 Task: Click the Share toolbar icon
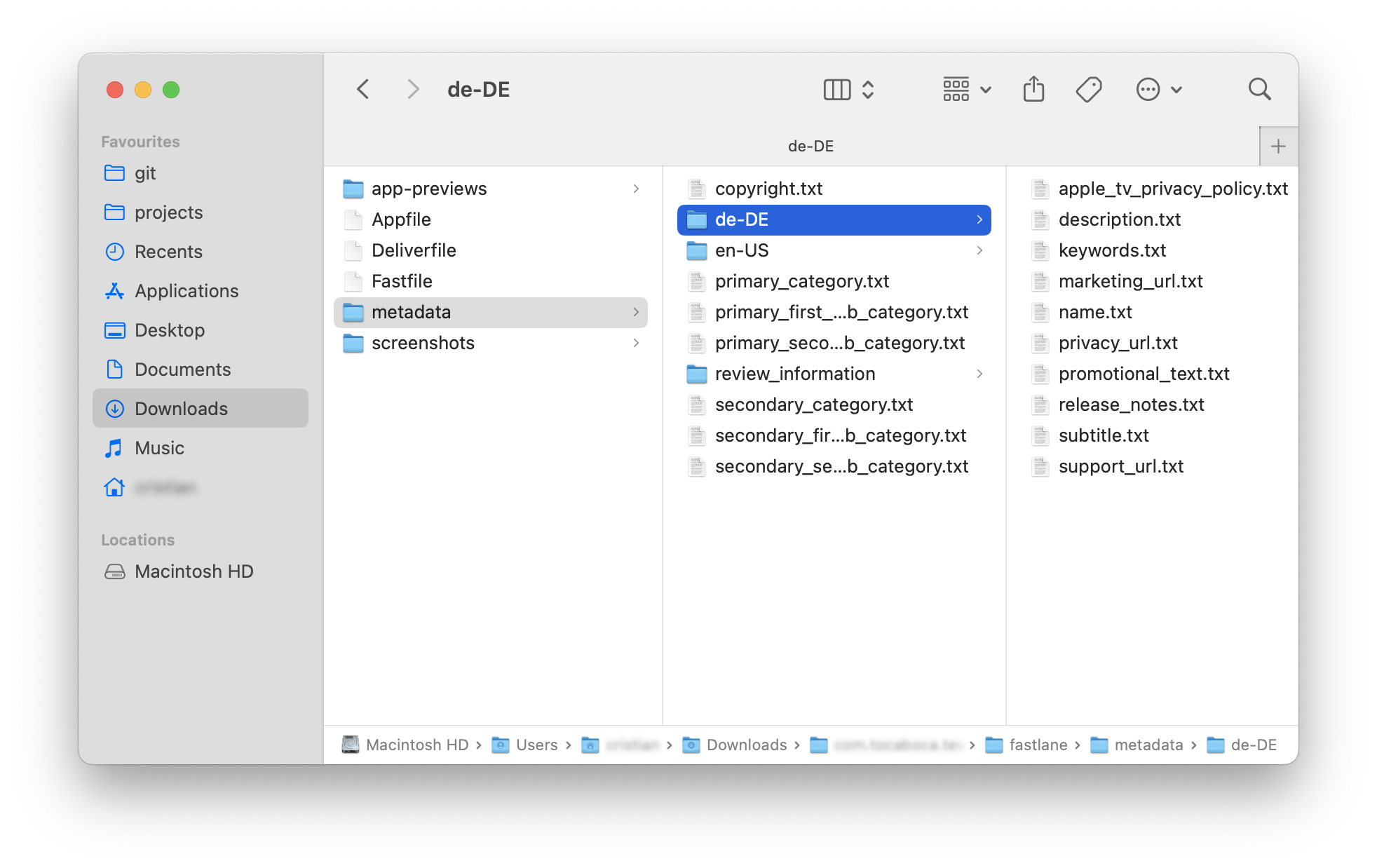(x=1033, y=89)
